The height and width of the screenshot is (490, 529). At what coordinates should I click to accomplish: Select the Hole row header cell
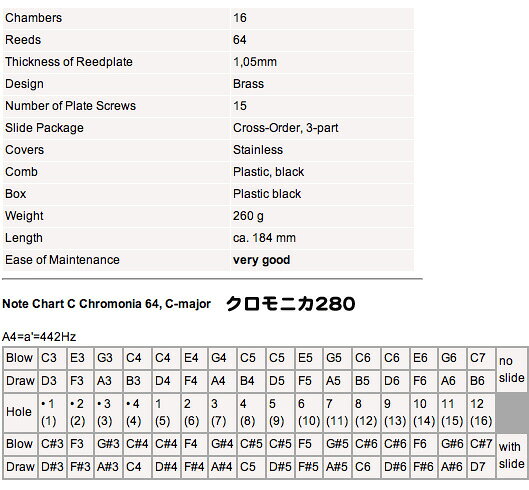20,412
